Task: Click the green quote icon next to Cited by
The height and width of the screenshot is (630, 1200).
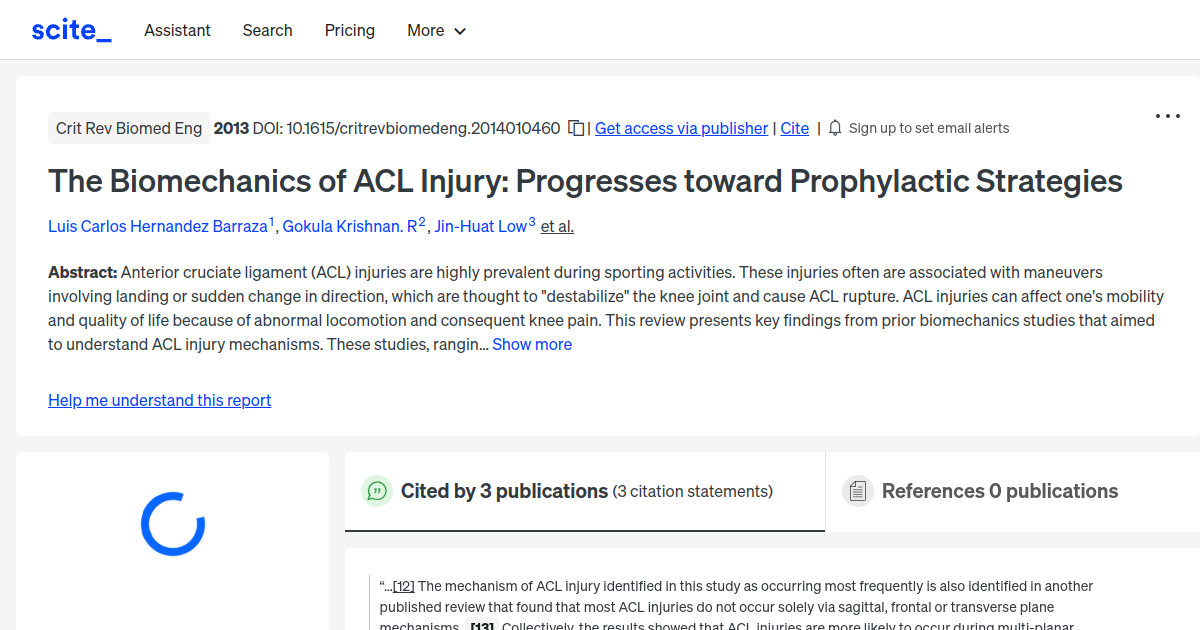Action: point(377,491)
